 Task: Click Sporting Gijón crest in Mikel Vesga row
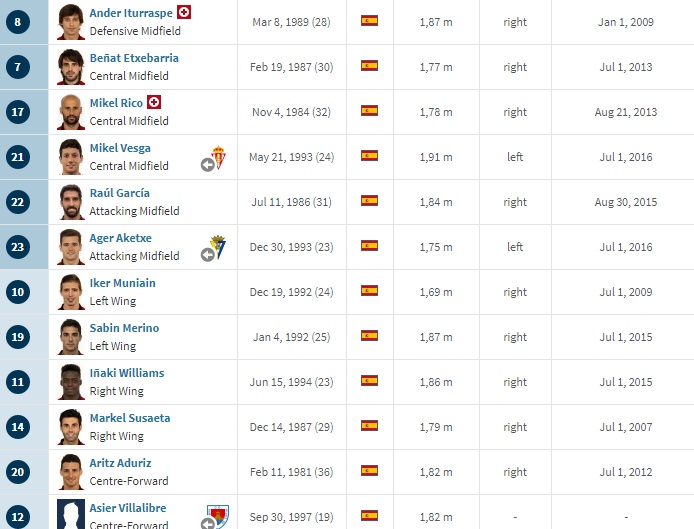coord(218,157)
